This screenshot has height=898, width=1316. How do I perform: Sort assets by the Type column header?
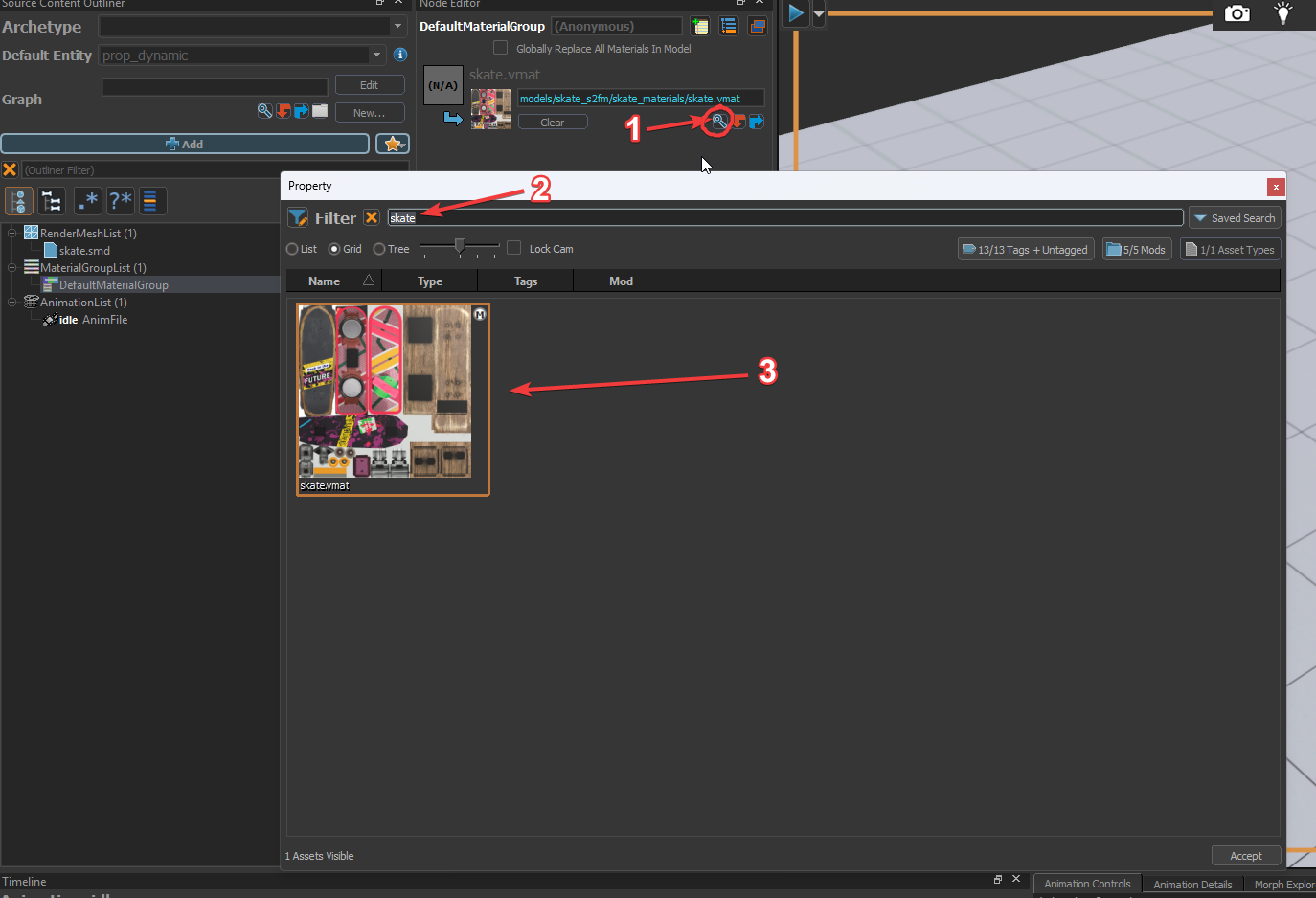click(430, 281)
